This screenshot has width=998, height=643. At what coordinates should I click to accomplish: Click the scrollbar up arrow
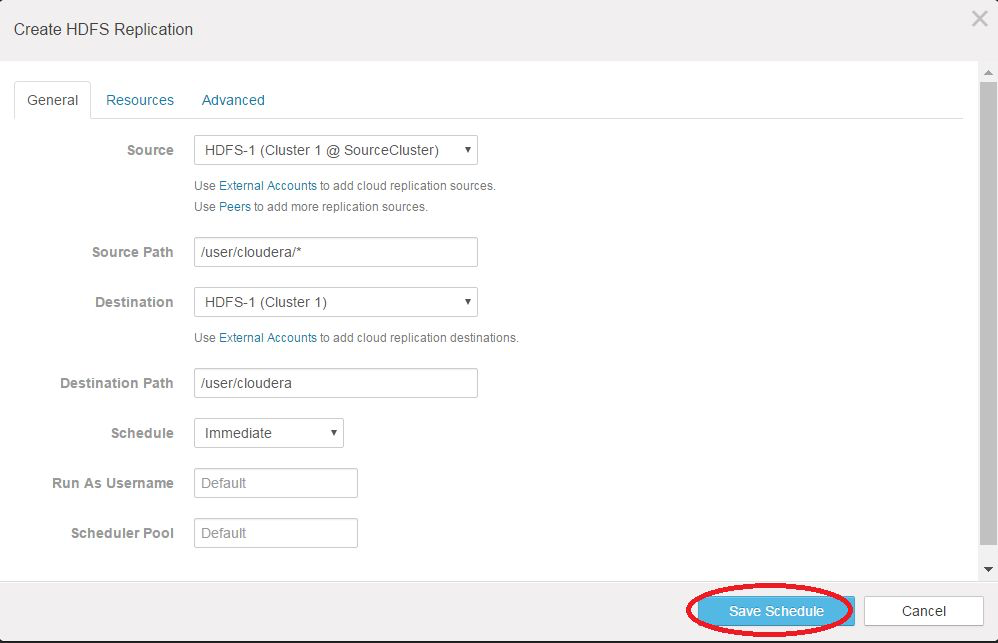(989, 72)
